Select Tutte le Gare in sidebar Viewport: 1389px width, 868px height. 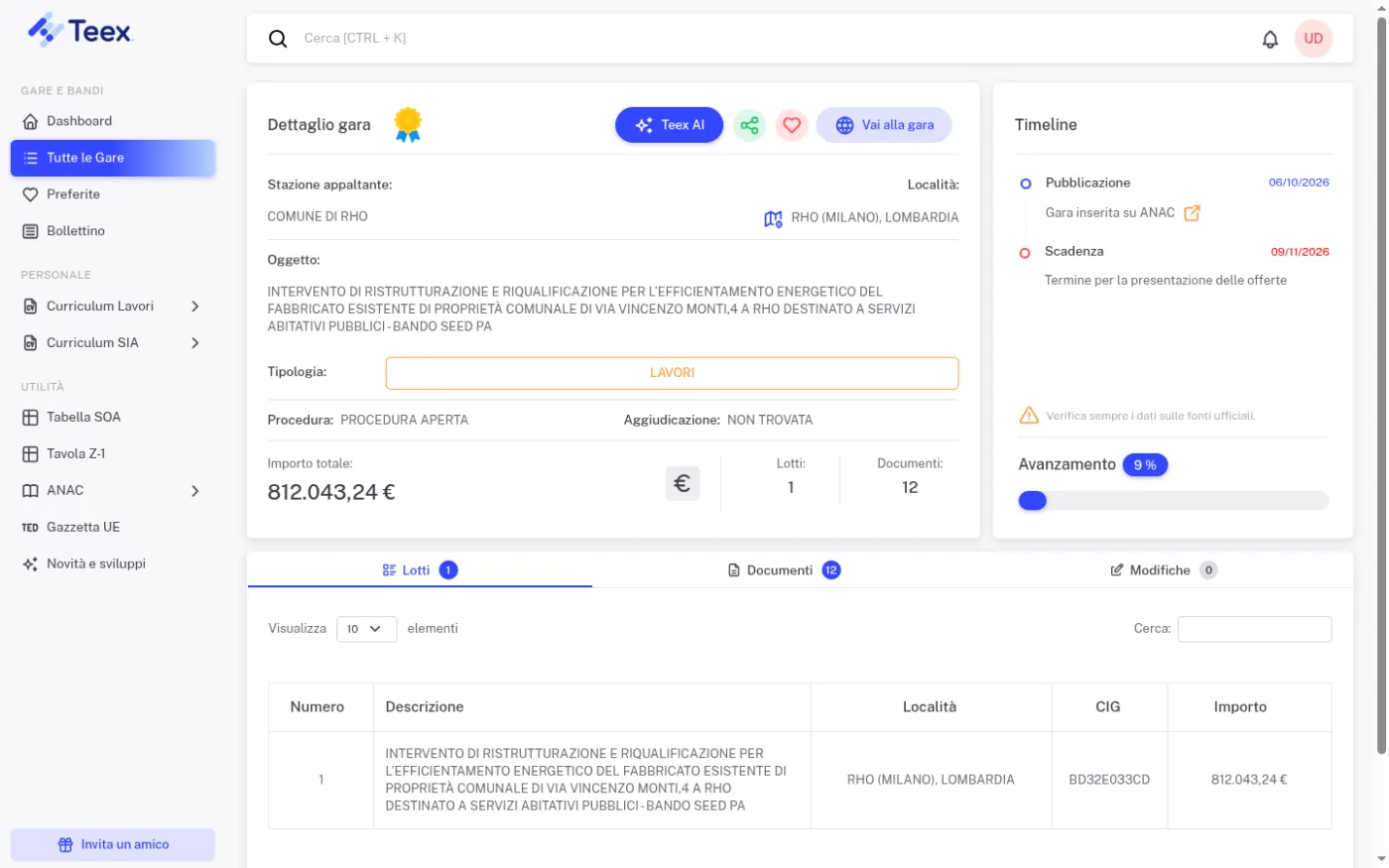pyautogui.click(x=112, y=158)
